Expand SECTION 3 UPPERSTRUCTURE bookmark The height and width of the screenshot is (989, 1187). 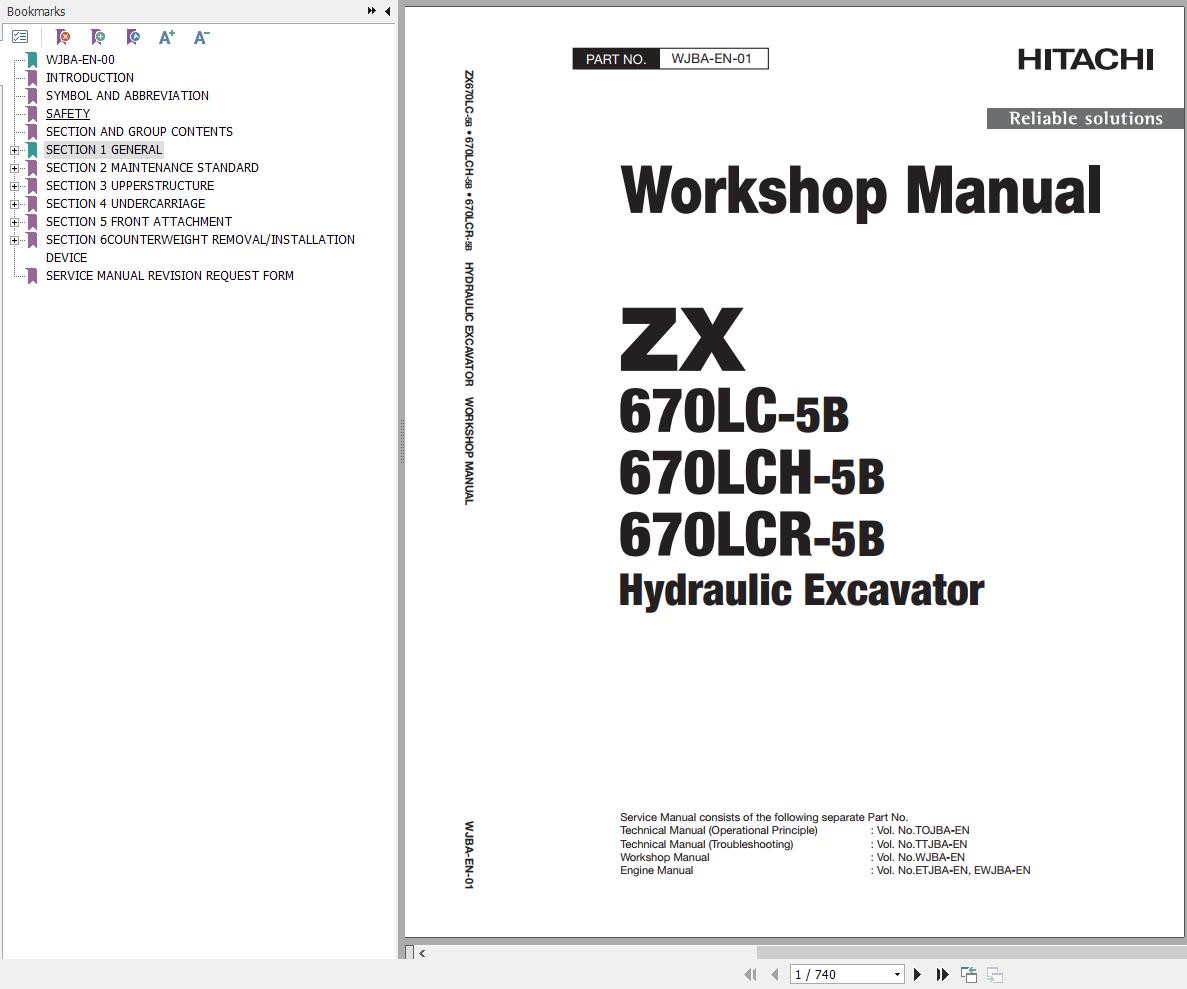pos(14,186)
